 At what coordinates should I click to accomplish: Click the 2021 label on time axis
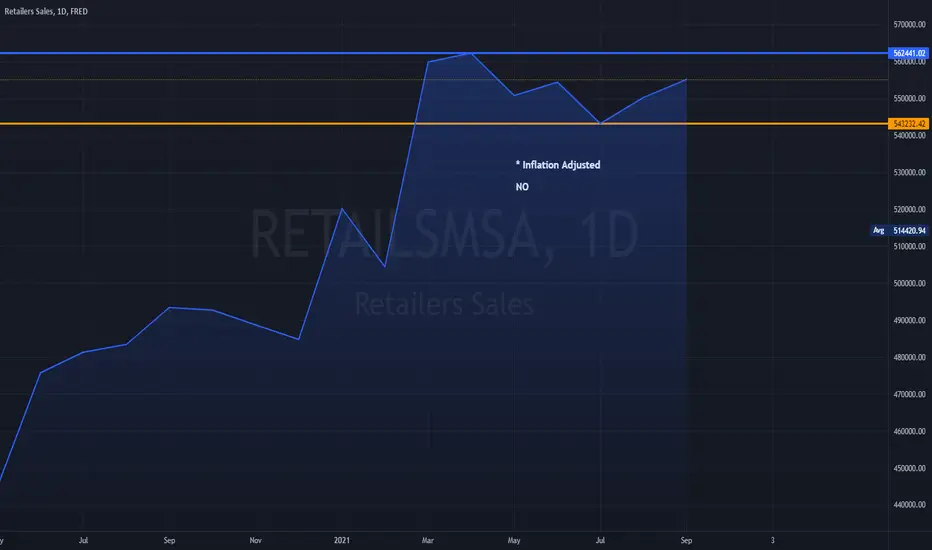(x=342, y=540)
